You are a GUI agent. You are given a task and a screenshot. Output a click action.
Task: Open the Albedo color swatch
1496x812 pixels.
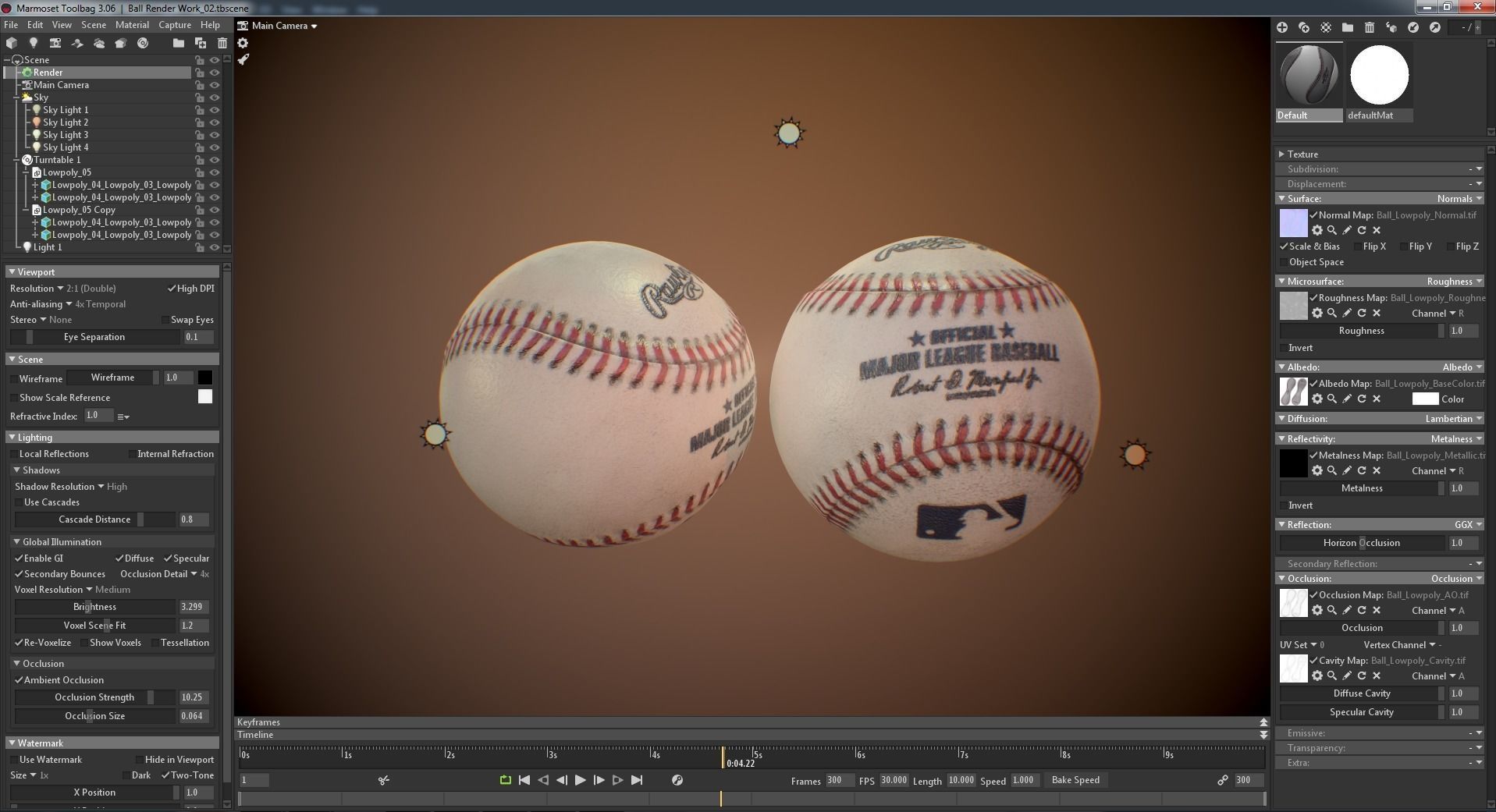click(x=1425, y=399)
